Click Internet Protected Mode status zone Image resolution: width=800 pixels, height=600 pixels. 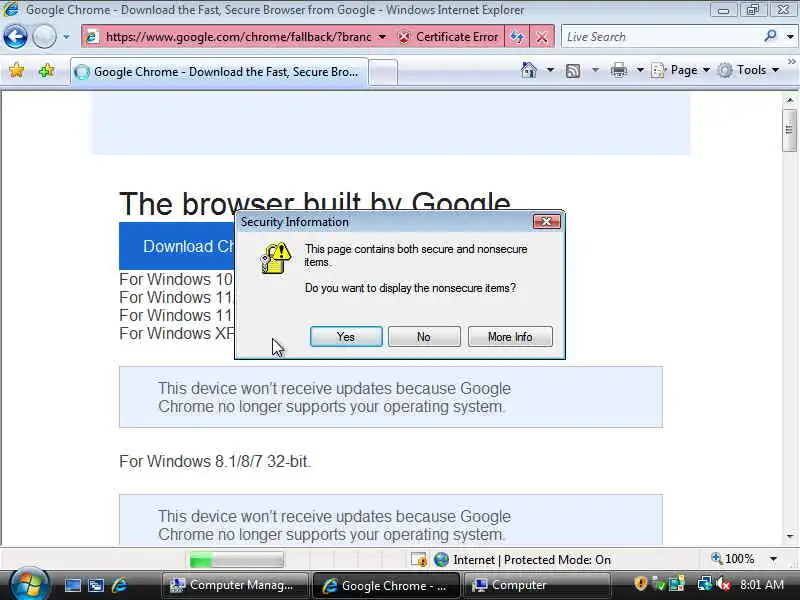point(522,560)
